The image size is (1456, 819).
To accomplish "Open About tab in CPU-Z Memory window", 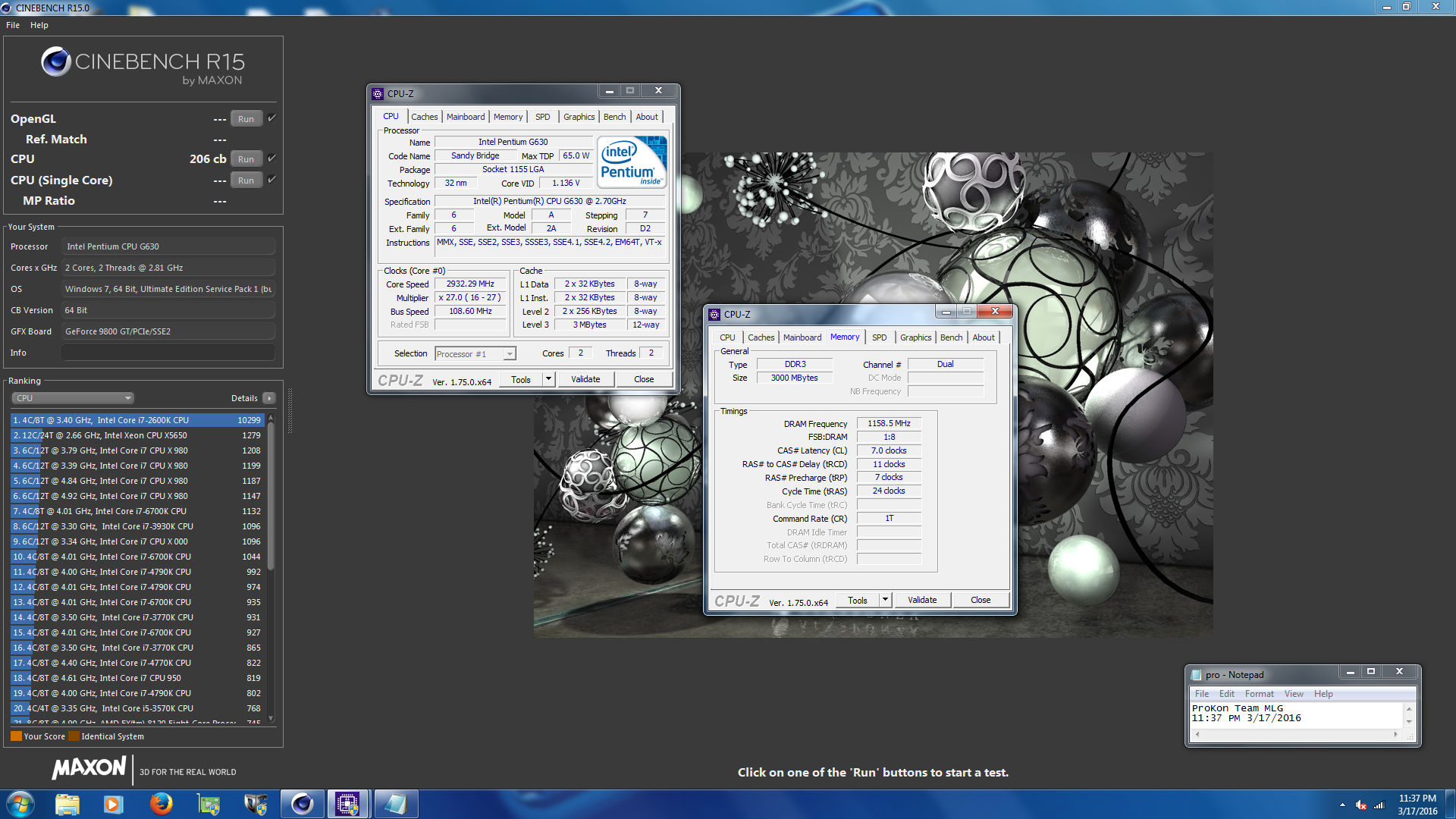I will click(984, 337).
